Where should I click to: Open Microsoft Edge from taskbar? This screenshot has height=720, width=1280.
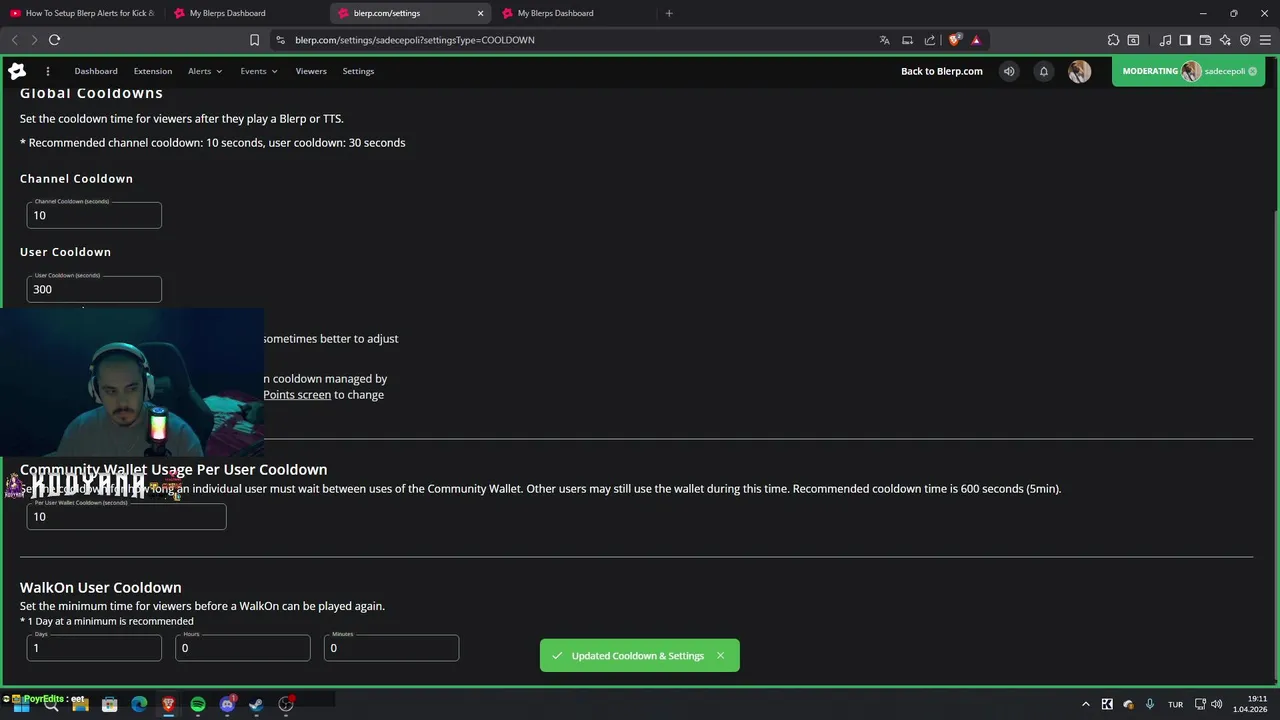pos(139,704)
